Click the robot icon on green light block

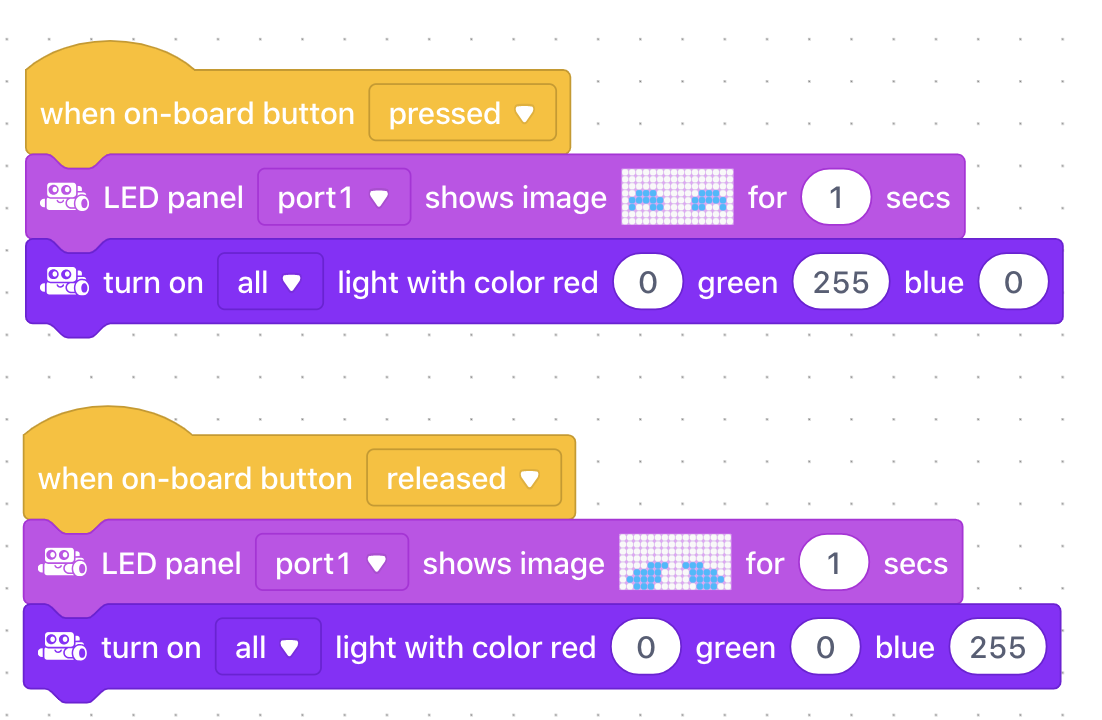[65, 282]
